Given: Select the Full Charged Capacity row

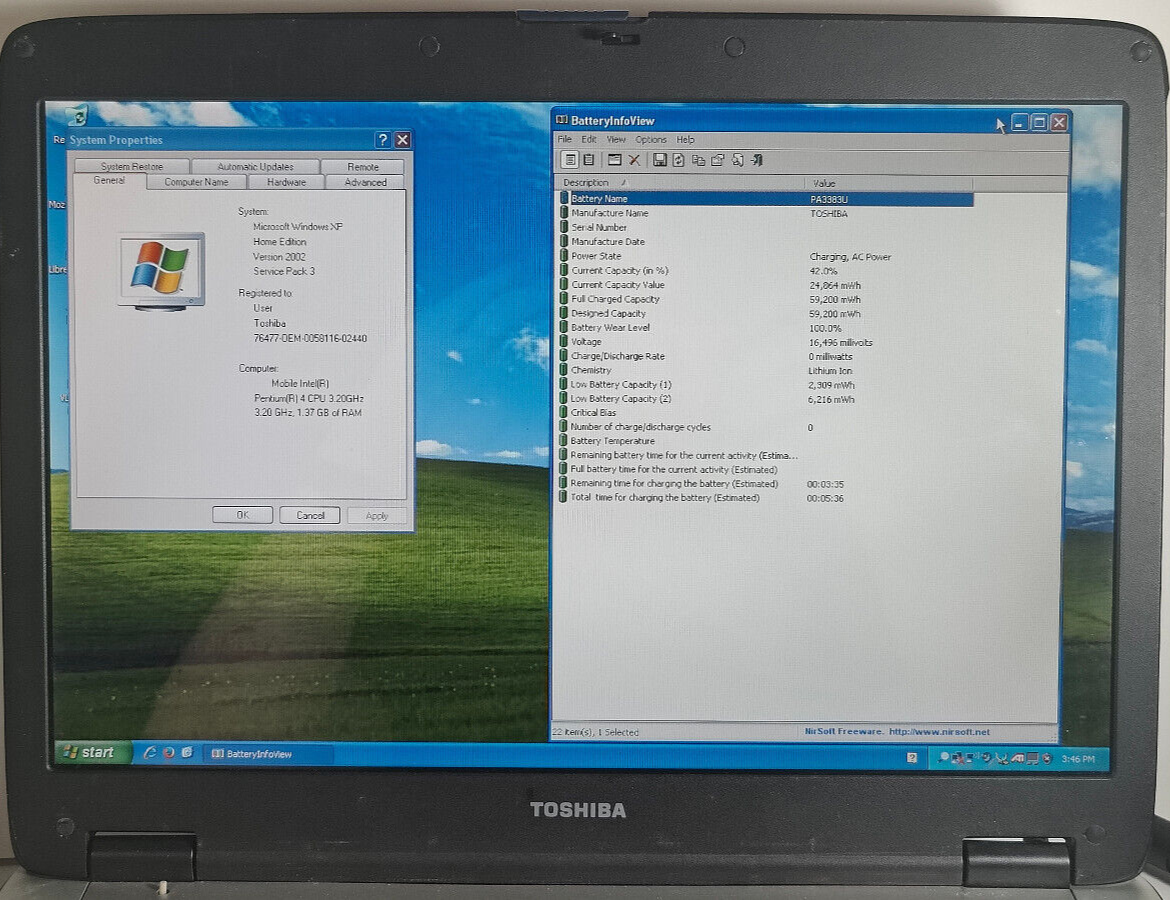Looking at the screenshot, I should pos(765,299).
